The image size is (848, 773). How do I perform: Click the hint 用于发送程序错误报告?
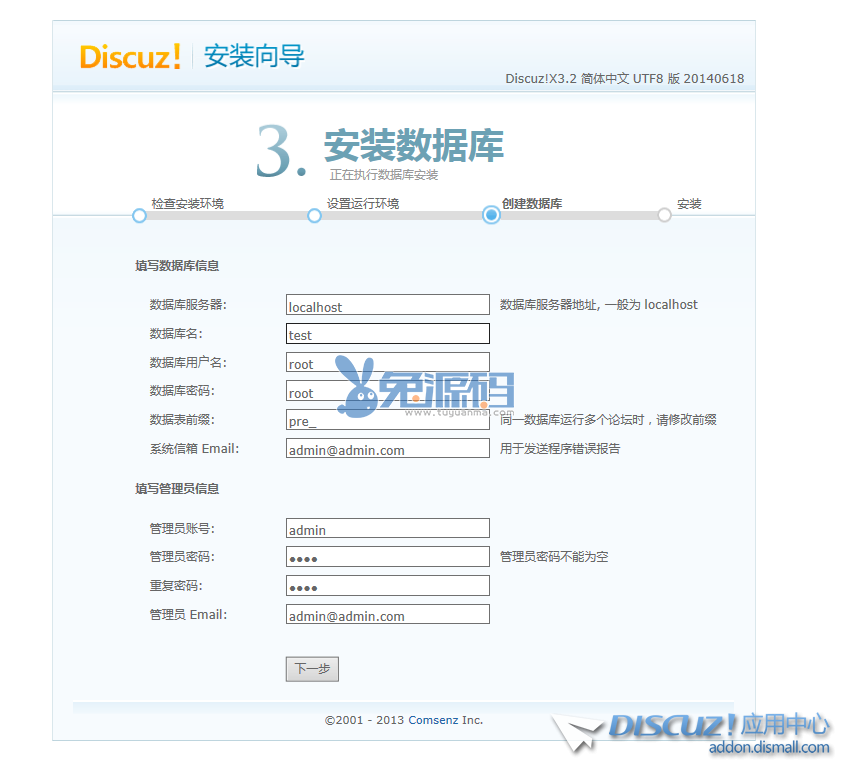(560, 448)
